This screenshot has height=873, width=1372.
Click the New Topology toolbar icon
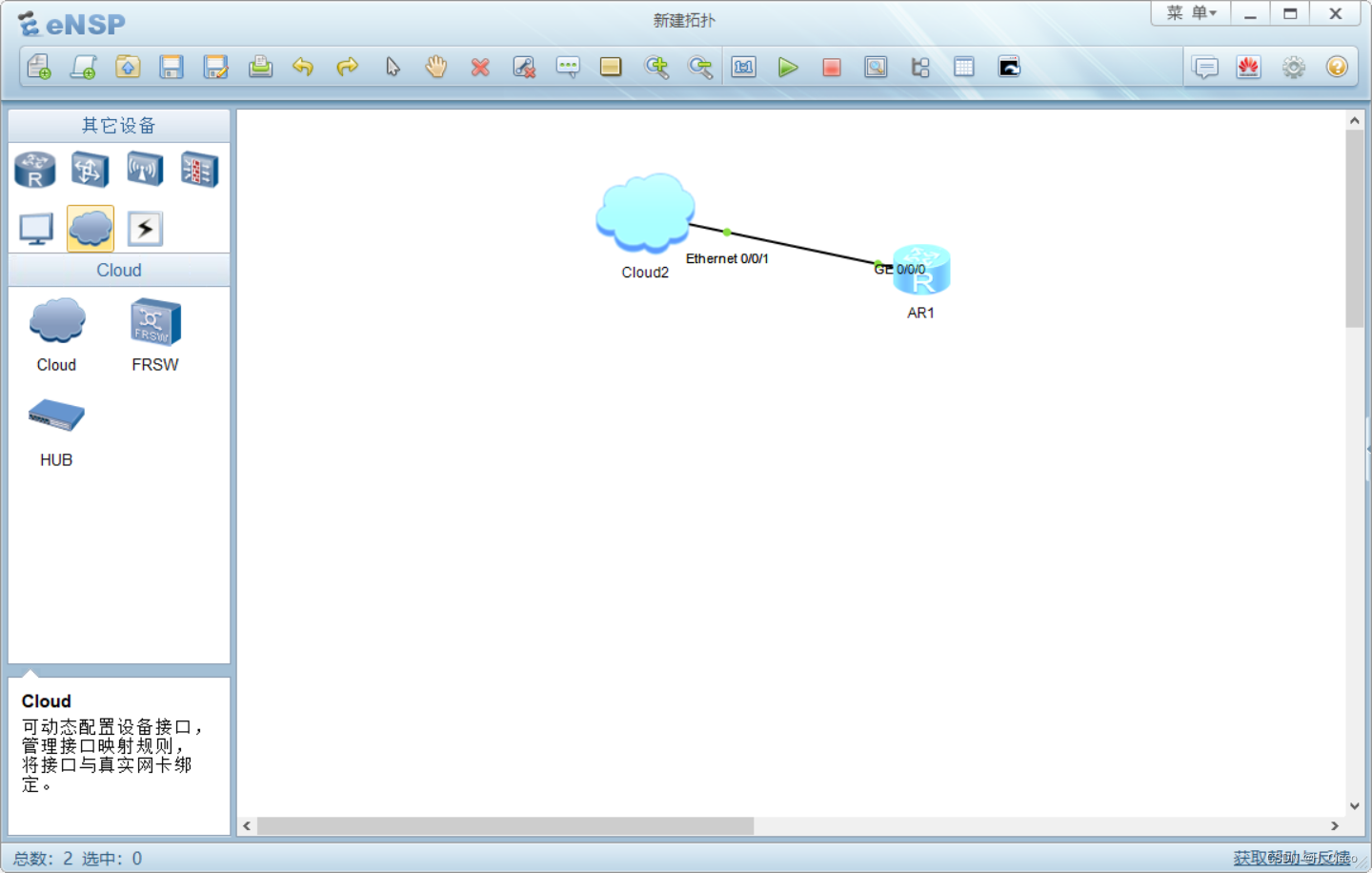click(39, 67)
